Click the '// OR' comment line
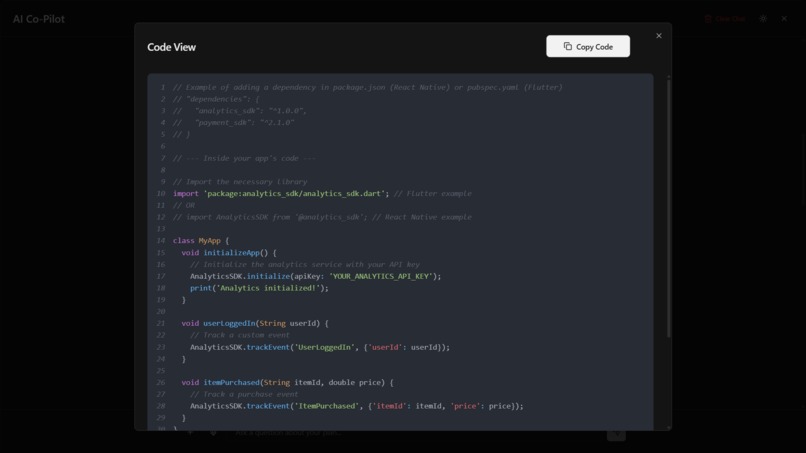 click(x=184, y=205)
